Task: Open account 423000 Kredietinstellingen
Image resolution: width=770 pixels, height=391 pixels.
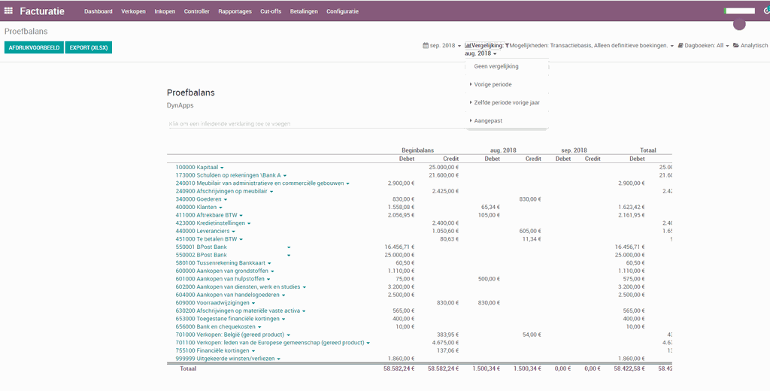Action: [213, 223]
